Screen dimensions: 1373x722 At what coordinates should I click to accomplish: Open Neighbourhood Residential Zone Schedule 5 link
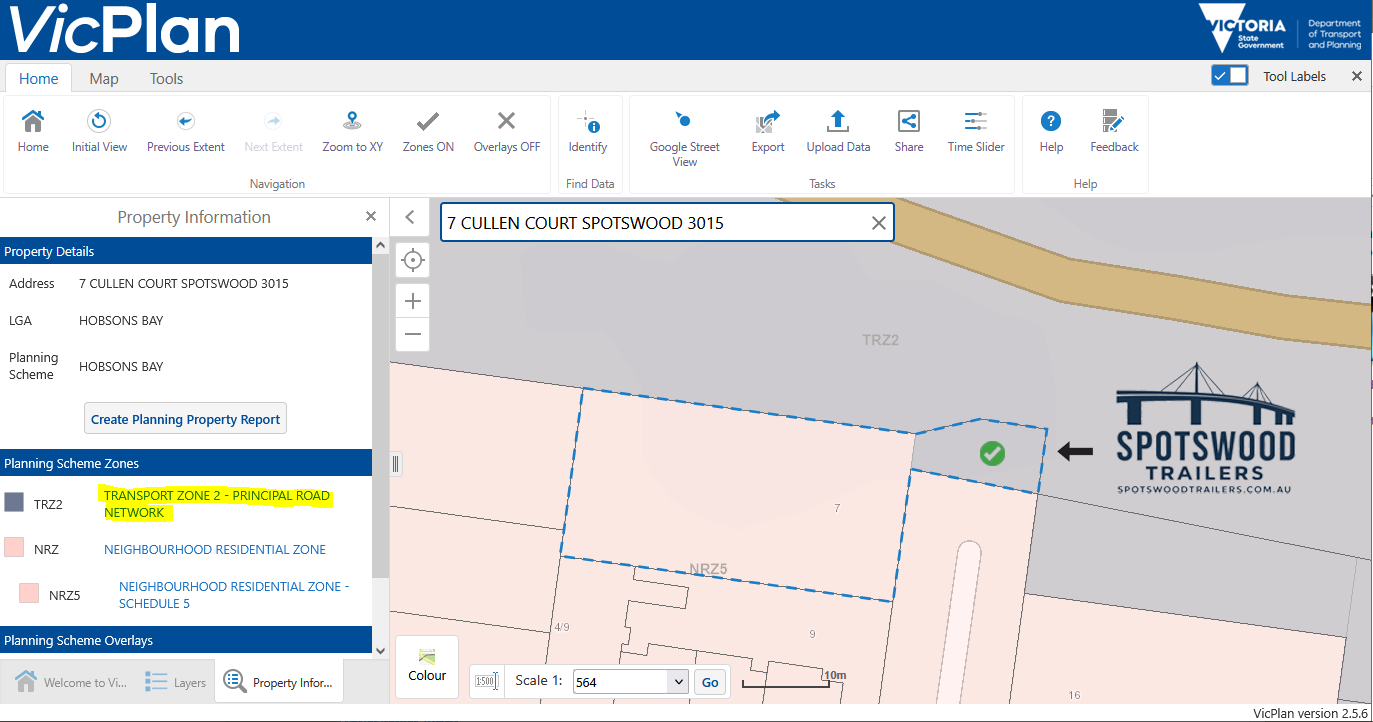tap(234, 595)
